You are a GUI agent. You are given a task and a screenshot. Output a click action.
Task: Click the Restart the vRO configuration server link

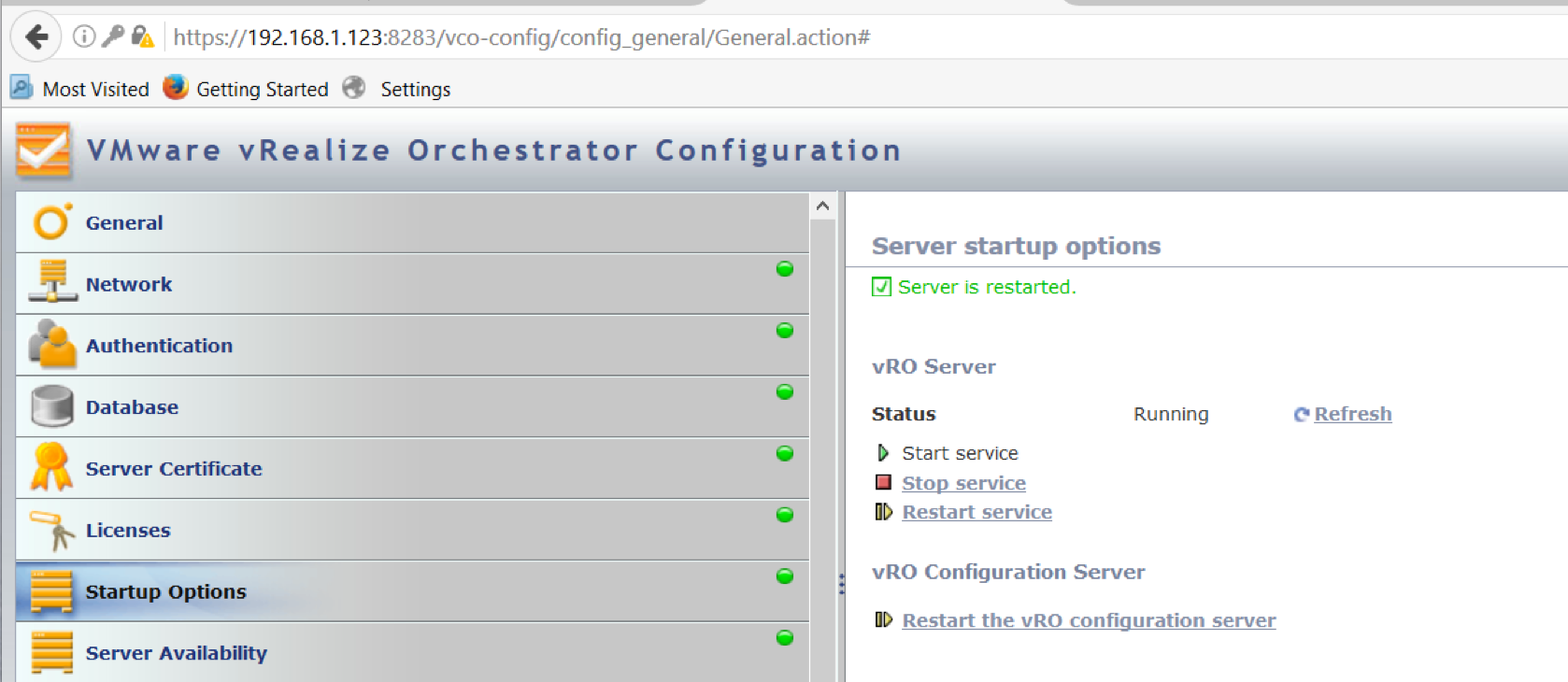tap(1089, 620)
